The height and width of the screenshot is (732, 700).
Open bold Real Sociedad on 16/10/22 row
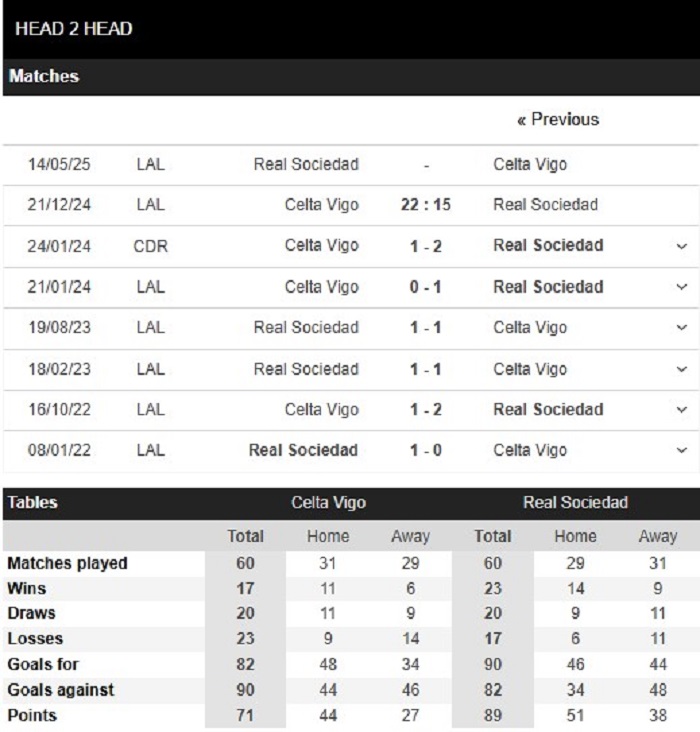tap(548, 409)
